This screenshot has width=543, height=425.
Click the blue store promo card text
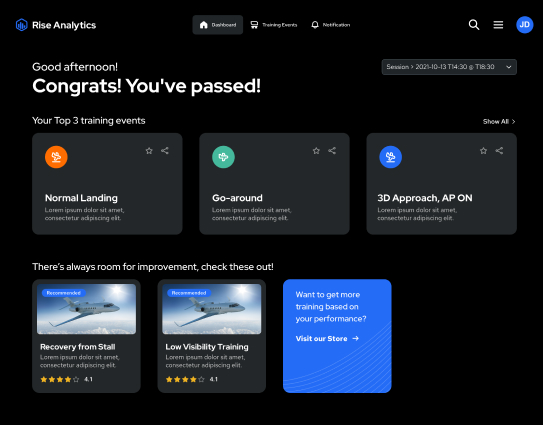click(331, 307)
